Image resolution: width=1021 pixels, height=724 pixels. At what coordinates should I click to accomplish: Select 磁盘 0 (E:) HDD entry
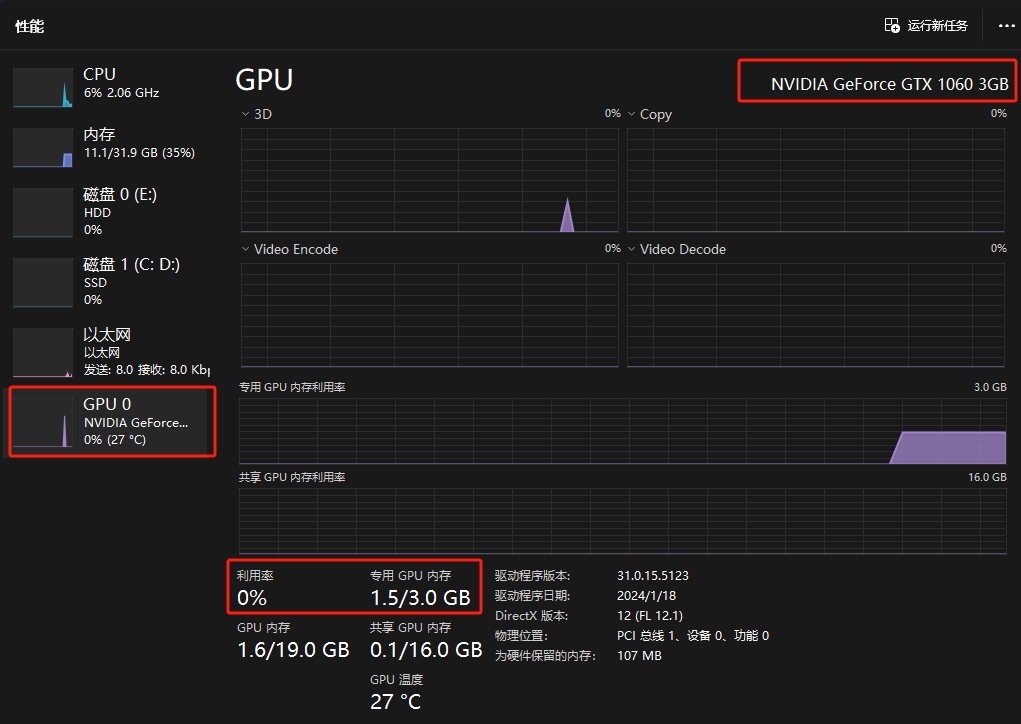(111, 212)
